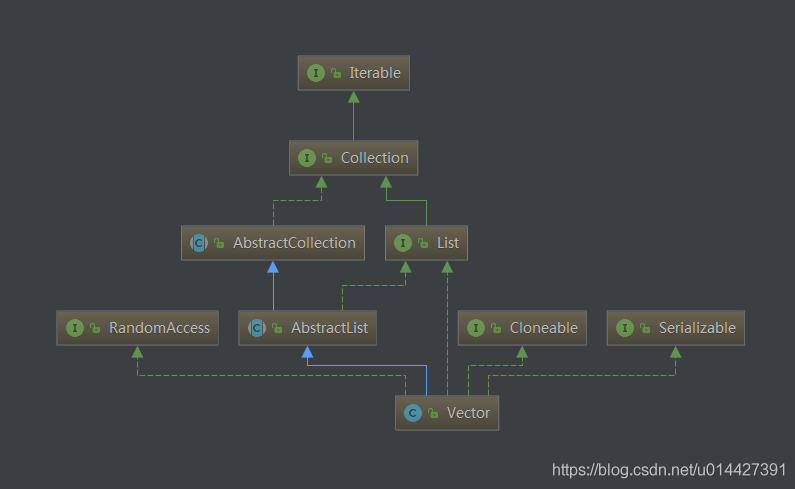This screenshot has height=489, width=795.
Task: Select the AbstractCollection node label
Action: (x=294, y=243)
